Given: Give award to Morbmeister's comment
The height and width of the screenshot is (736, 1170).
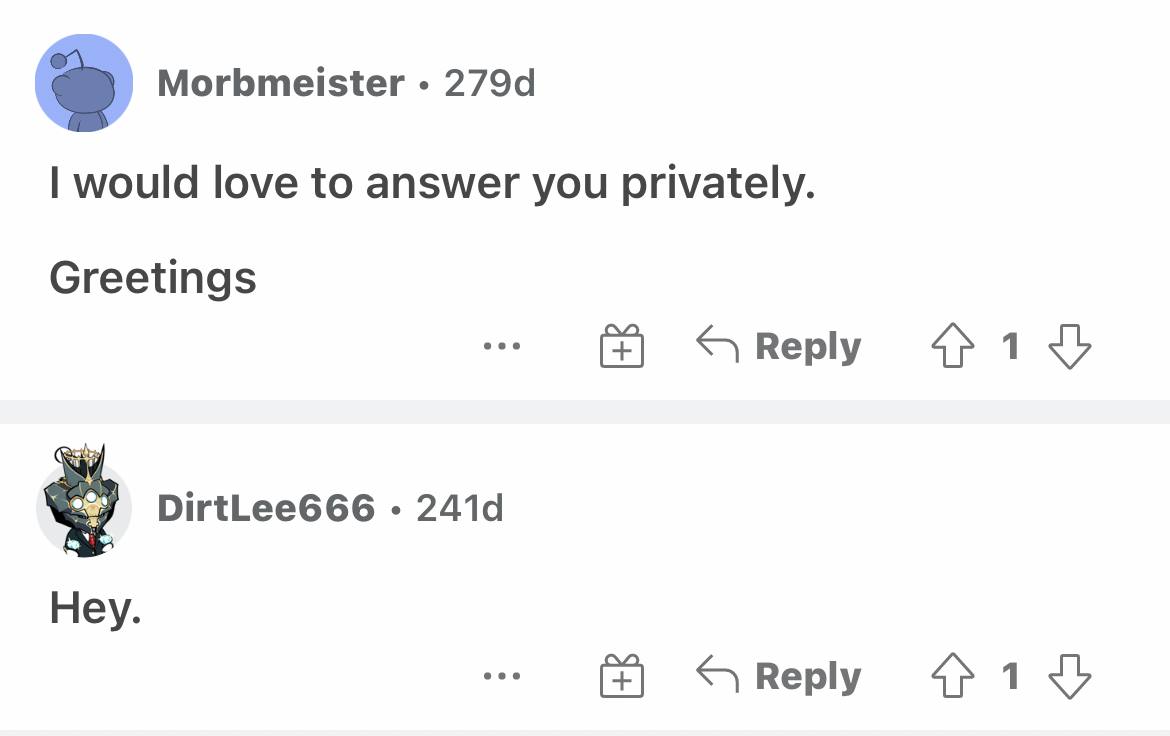Looking at the screenshot, I should (621, 346).
